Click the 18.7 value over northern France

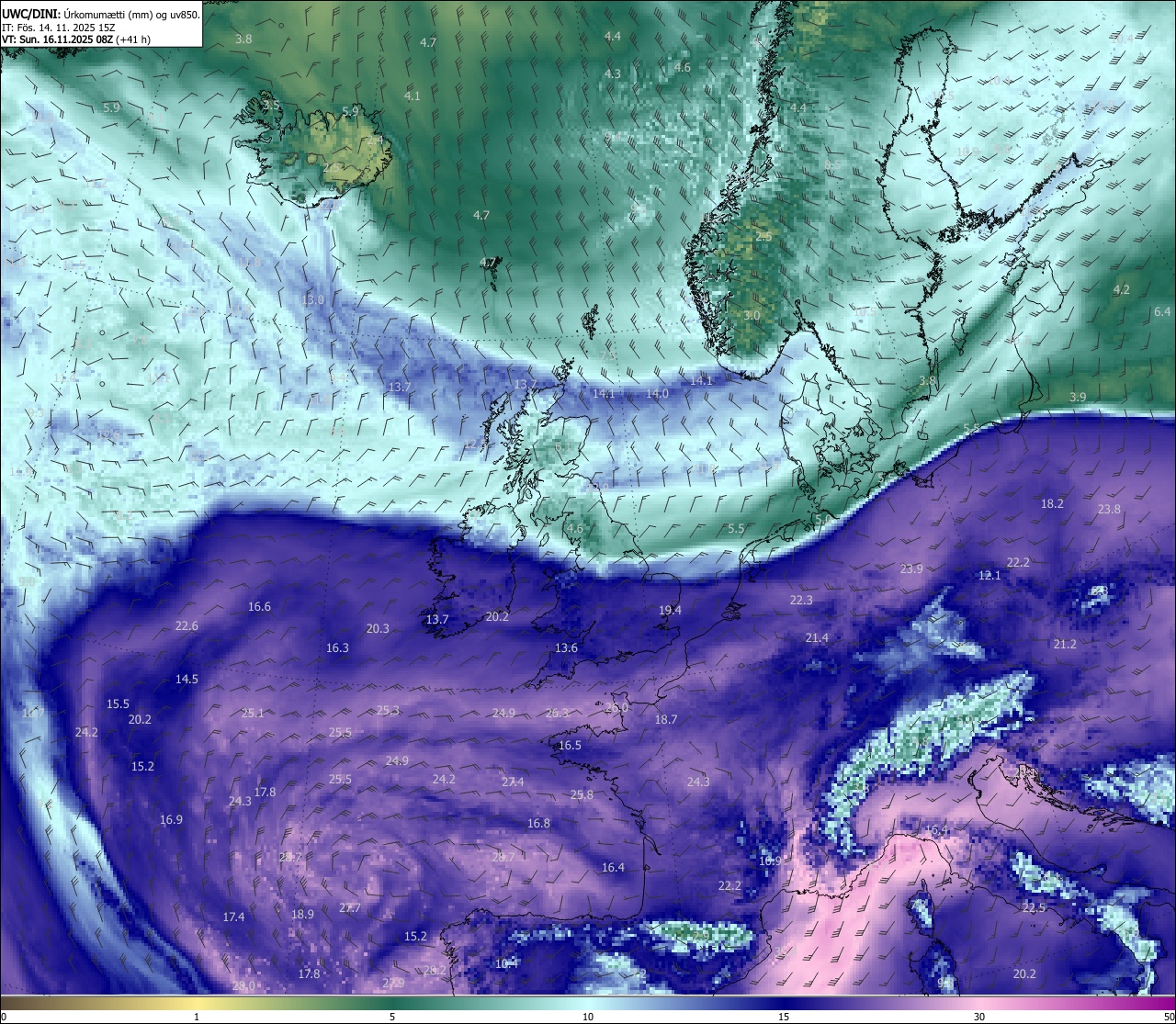666,720
